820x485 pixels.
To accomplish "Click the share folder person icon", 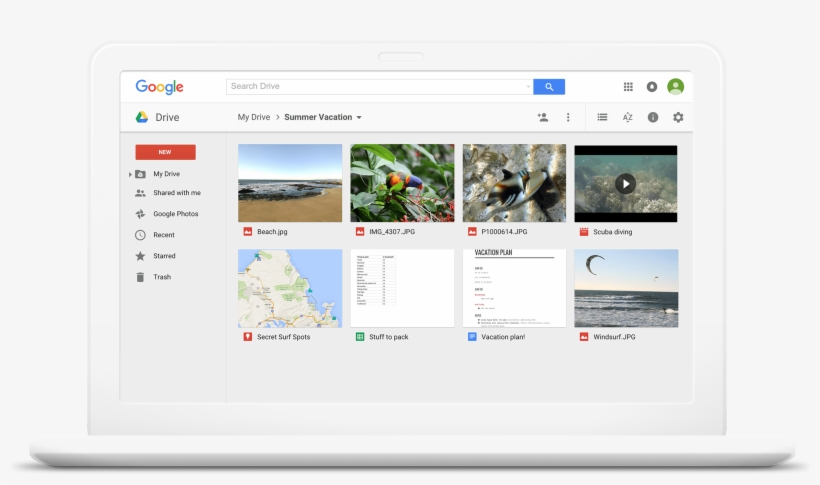I will click(x=542, y=117).
